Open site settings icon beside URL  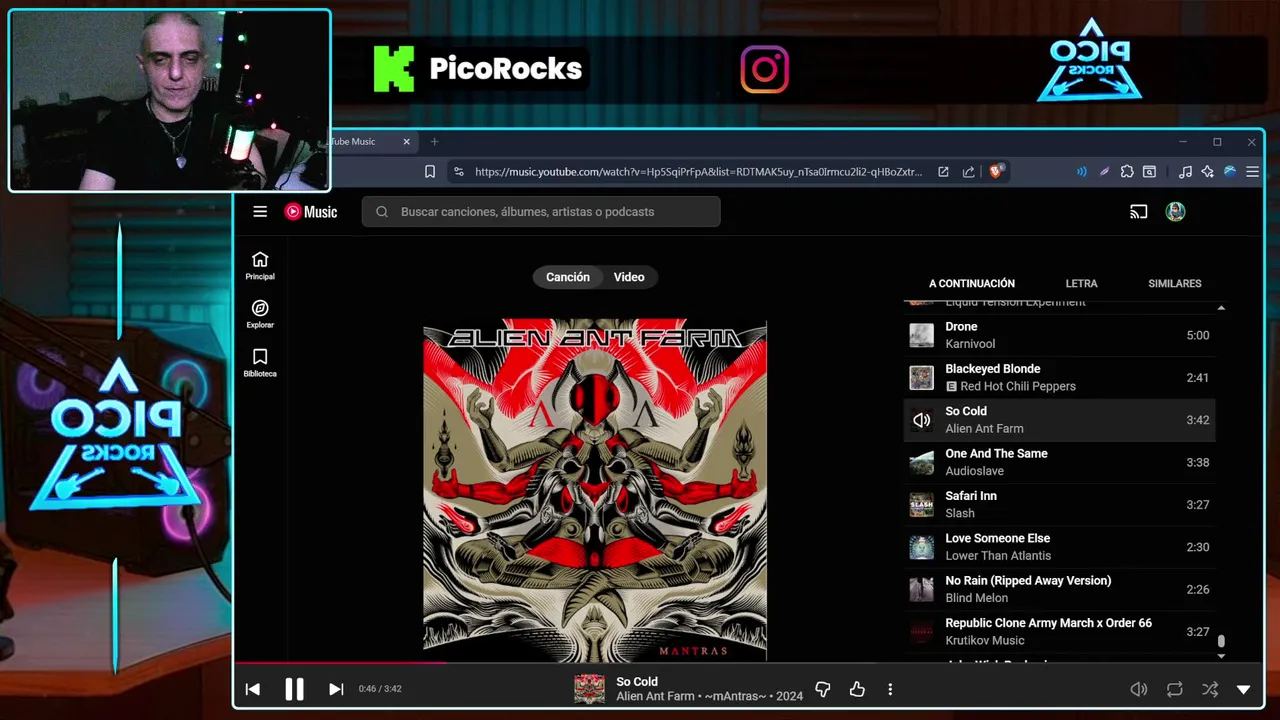(x=459, y=172)
